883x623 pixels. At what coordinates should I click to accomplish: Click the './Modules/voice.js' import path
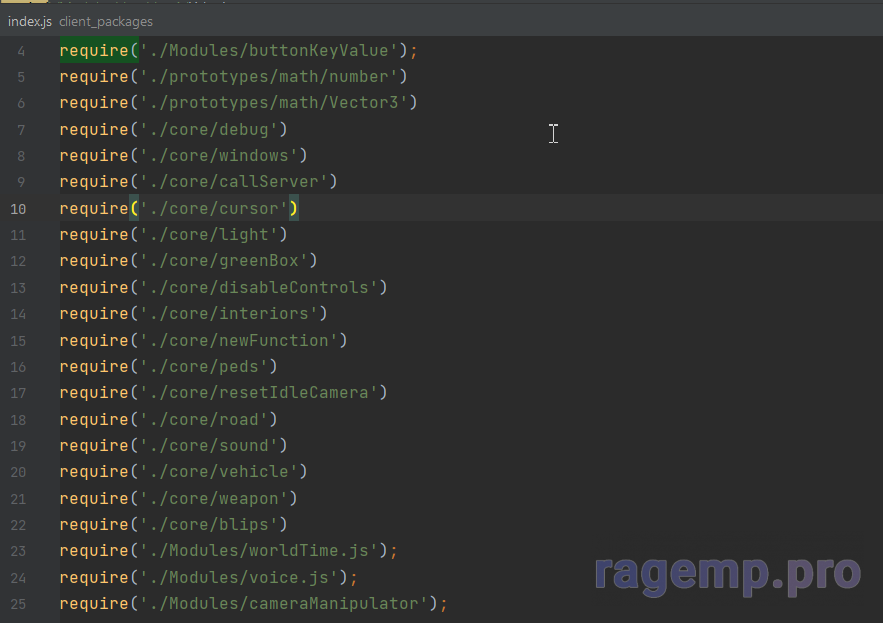pyautogui.click(x=243, y=577)
